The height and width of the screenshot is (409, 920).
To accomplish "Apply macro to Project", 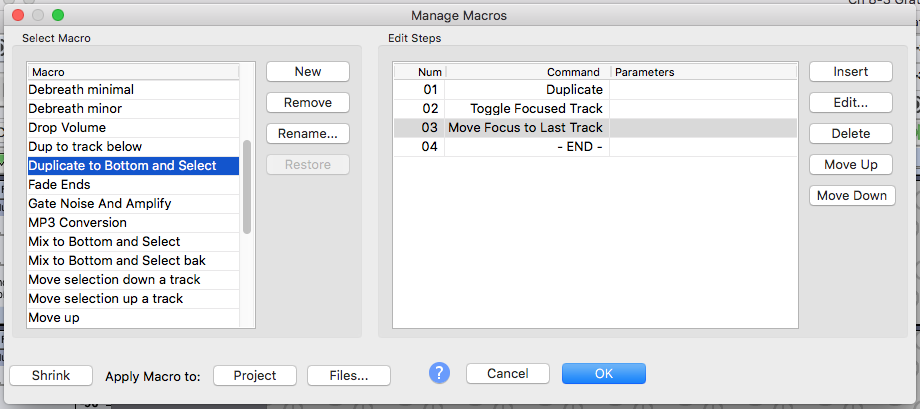I will pyautogui.click(x=255, y=376).
